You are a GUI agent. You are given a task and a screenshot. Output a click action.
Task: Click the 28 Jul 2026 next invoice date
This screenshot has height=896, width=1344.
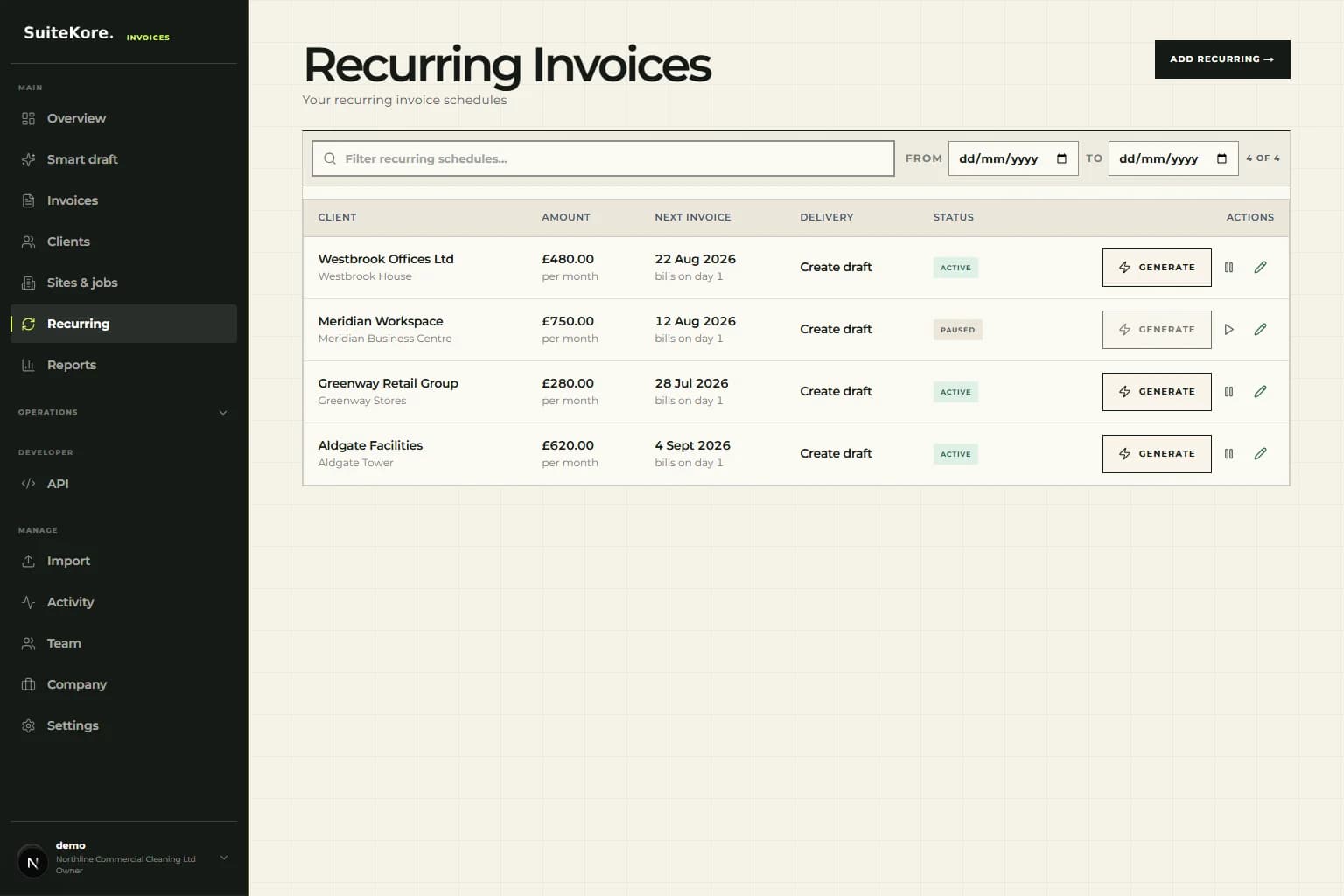(x=691, y=383)
